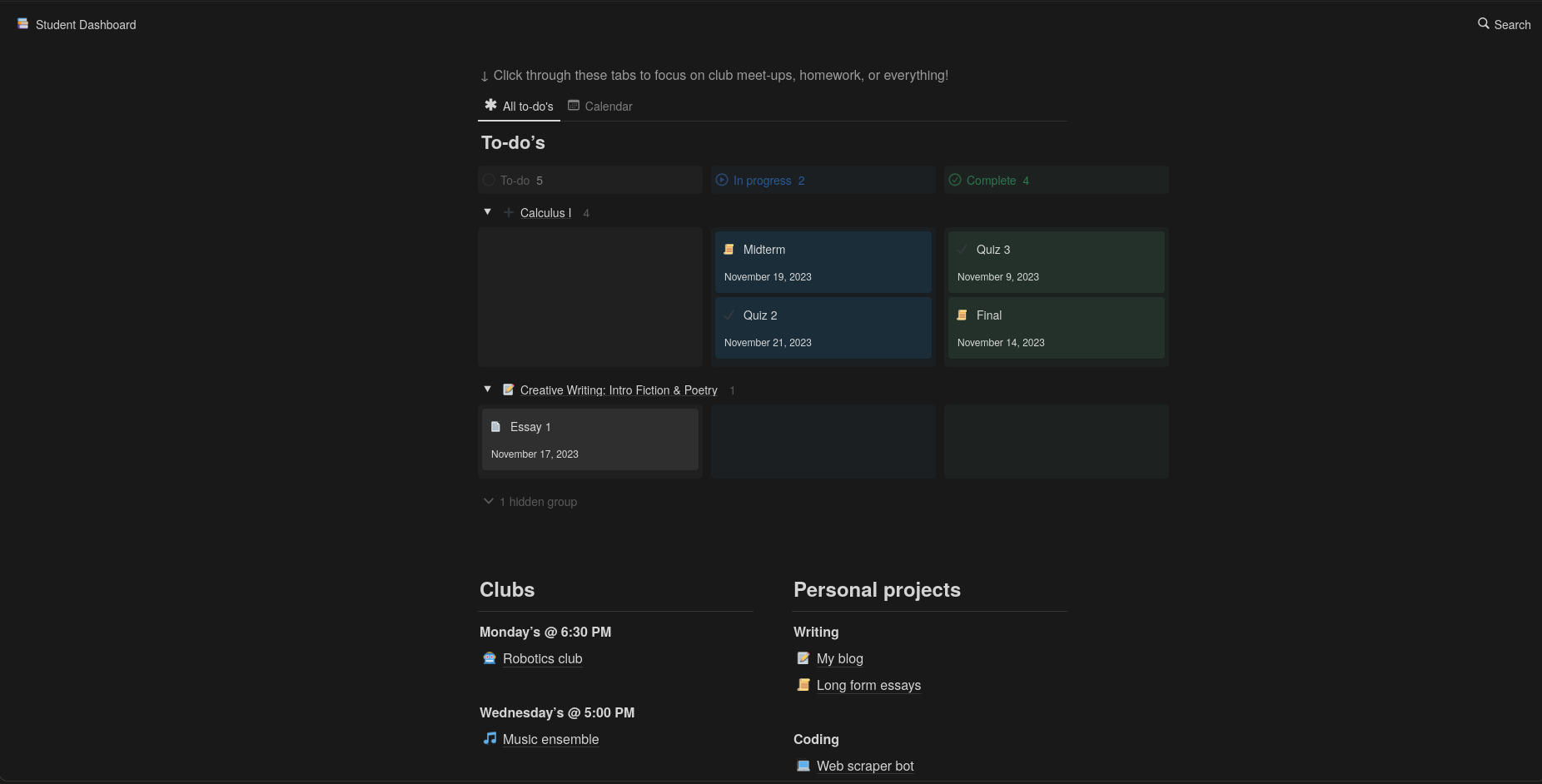The image size is (1542, 784).
Task: Open the Web scraper bot link
Action: (x=865, y=766)
